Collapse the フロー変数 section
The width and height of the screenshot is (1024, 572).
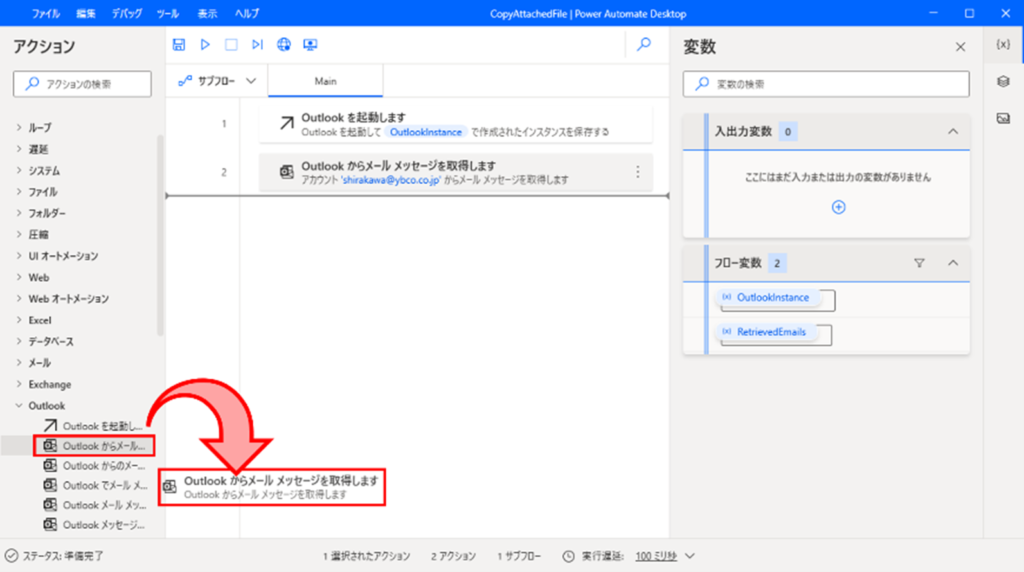pos(953,263)
